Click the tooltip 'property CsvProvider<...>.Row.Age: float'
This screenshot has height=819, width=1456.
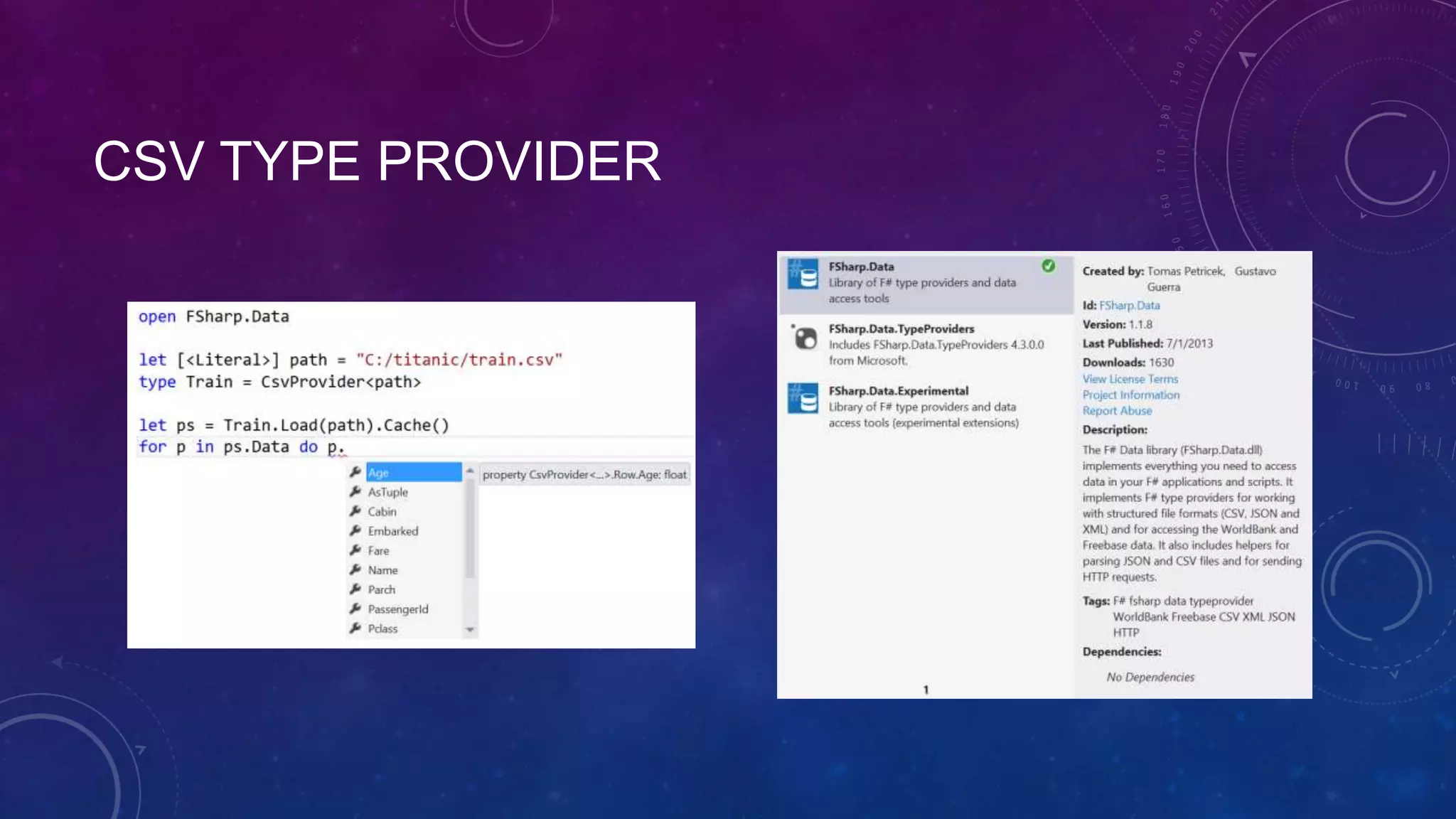point(584,474)
